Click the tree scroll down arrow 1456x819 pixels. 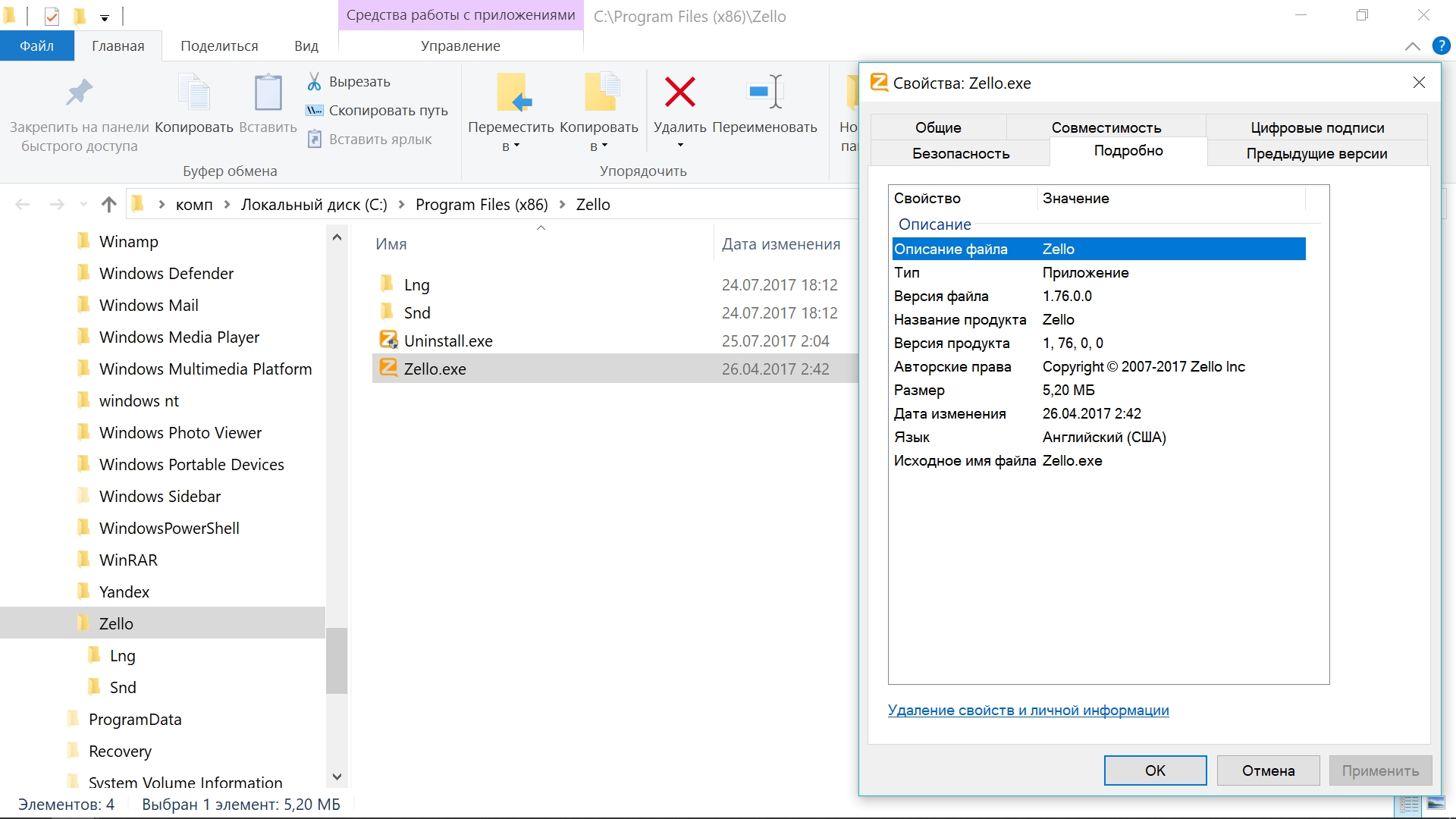(337, 777)
